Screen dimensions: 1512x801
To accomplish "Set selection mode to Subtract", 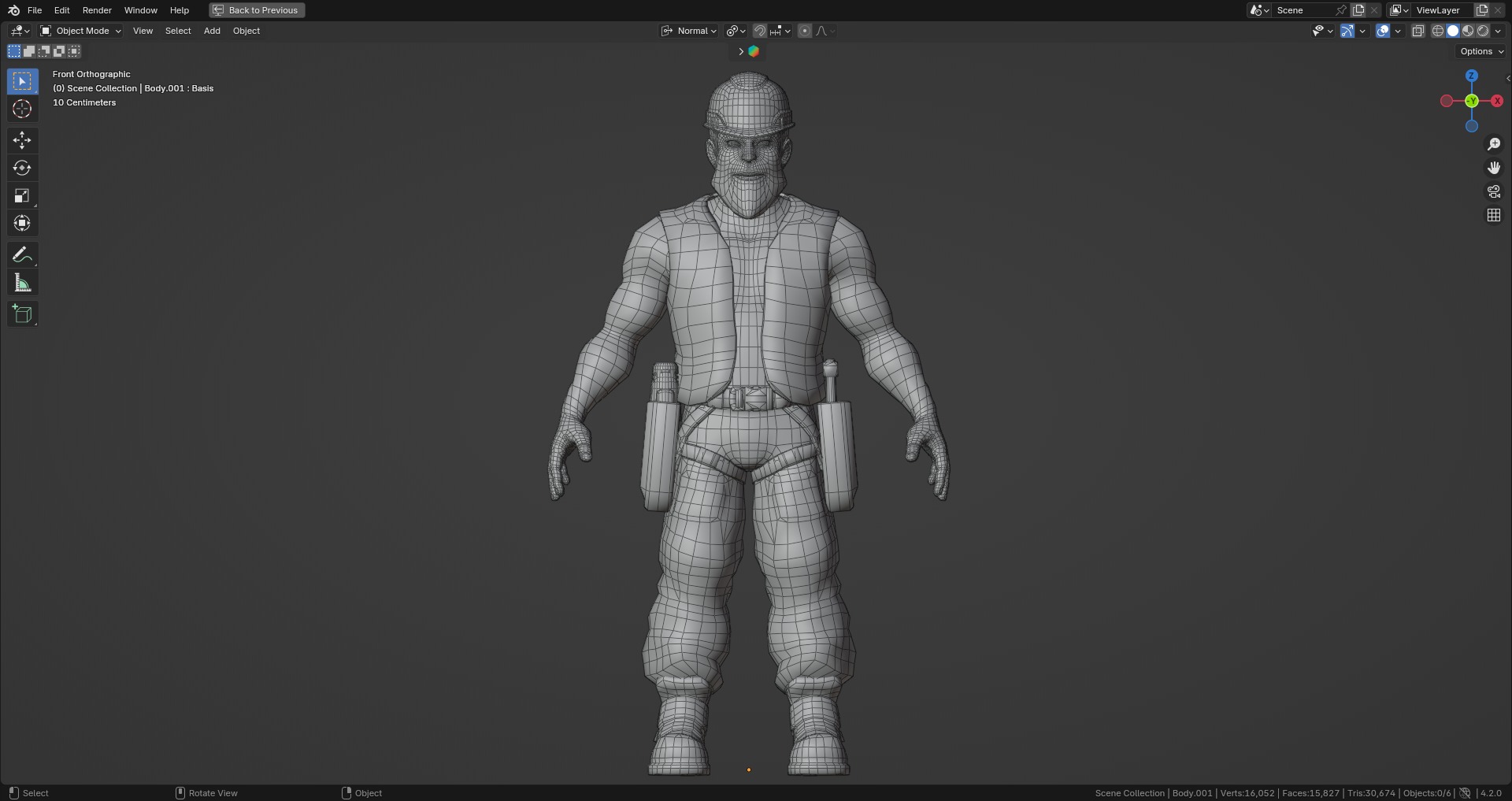I will tap(44, 51).
